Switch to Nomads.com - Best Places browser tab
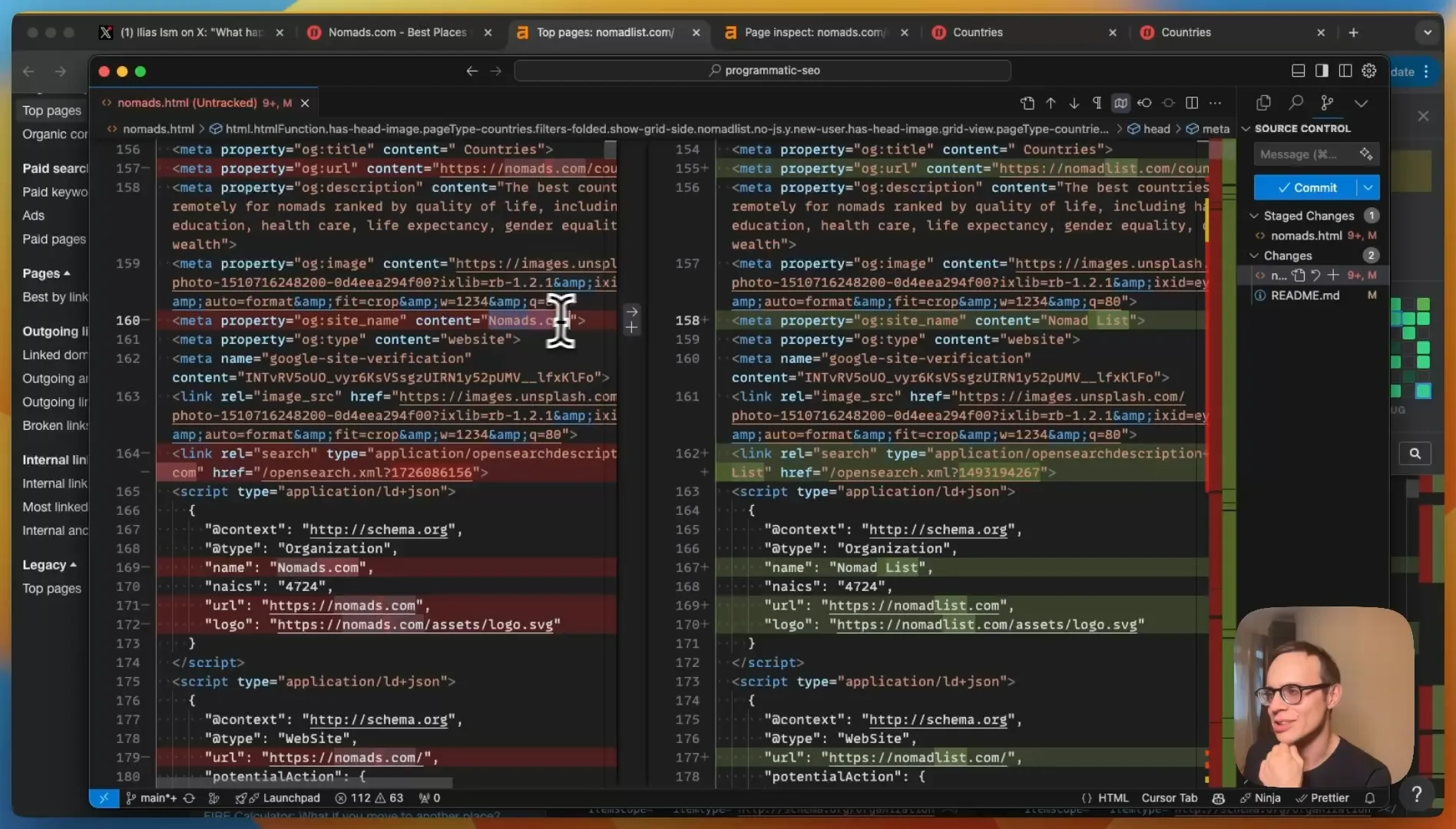This screenshot has width=1456, height=829. pos(398,32)
